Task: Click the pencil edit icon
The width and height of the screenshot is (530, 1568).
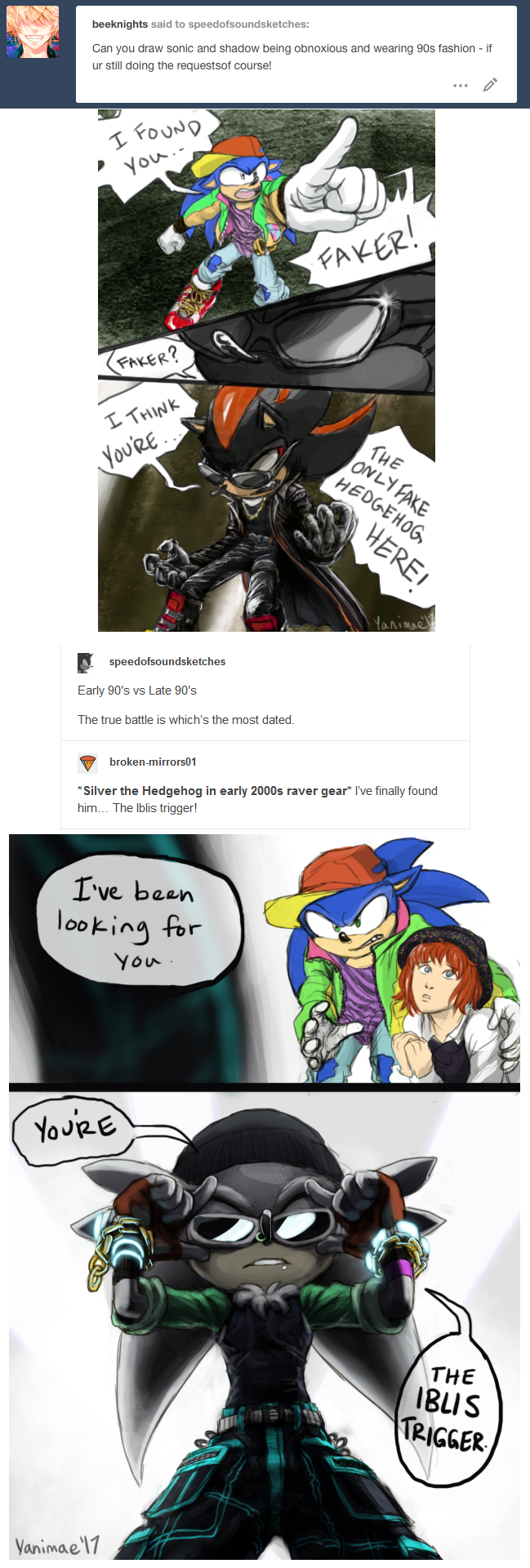Action: [490, 85]
